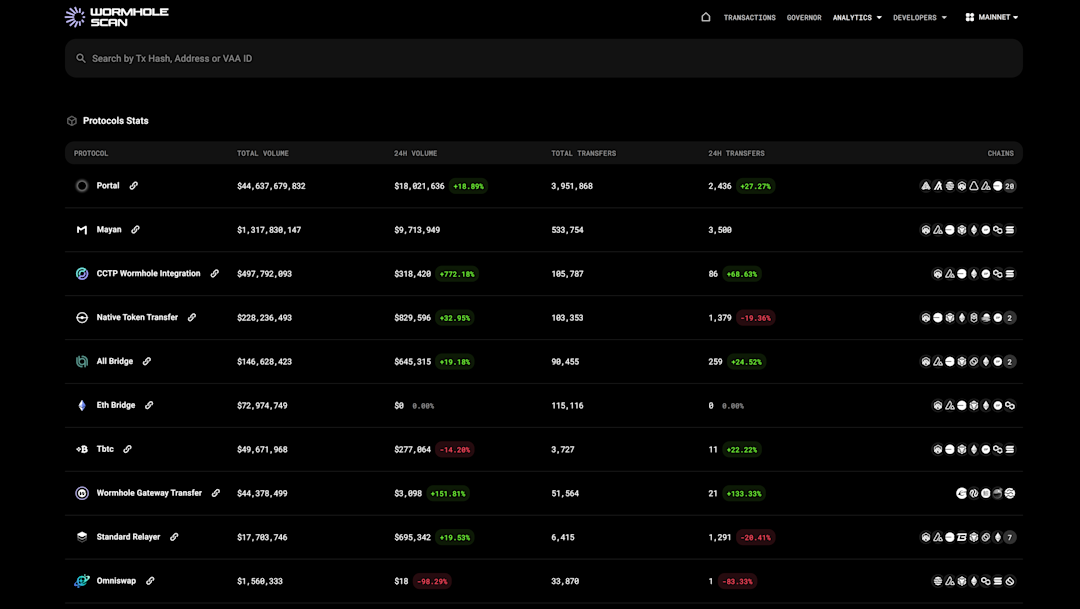Open the external link next to Mayan
Image resolution: width=1080 pixels, height=609 pixels.
(x=136, y=229)
